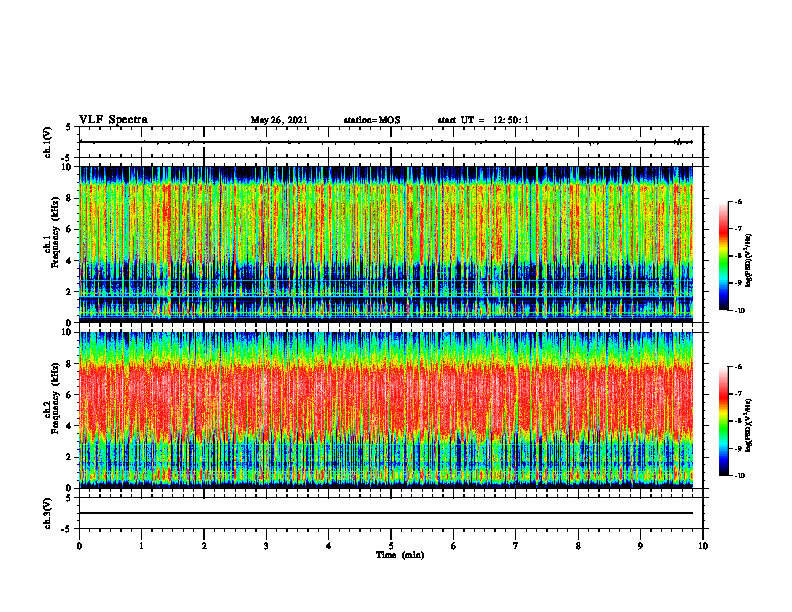This screenshot has width=792, height=612.
Task: Click the ch.1 voltage waveform trace
Action: (386, 142)
